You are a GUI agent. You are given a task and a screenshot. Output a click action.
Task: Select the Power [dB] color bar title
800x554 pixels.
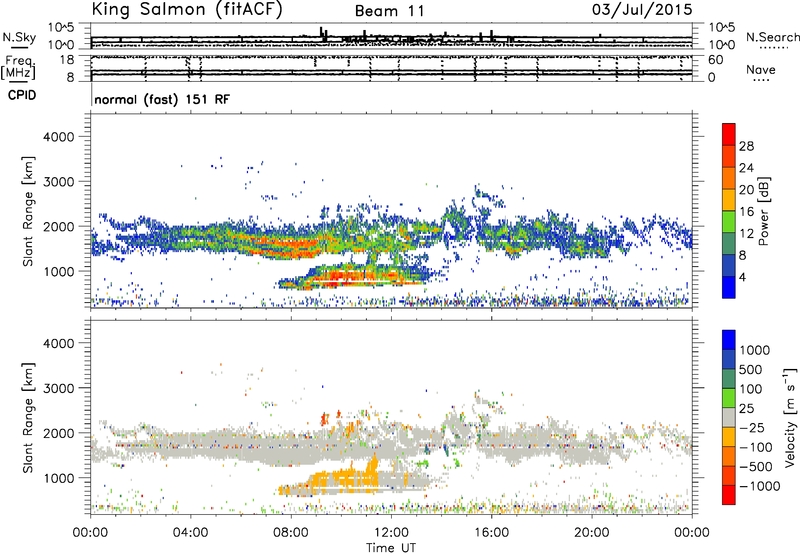click(x=764, y=211)
